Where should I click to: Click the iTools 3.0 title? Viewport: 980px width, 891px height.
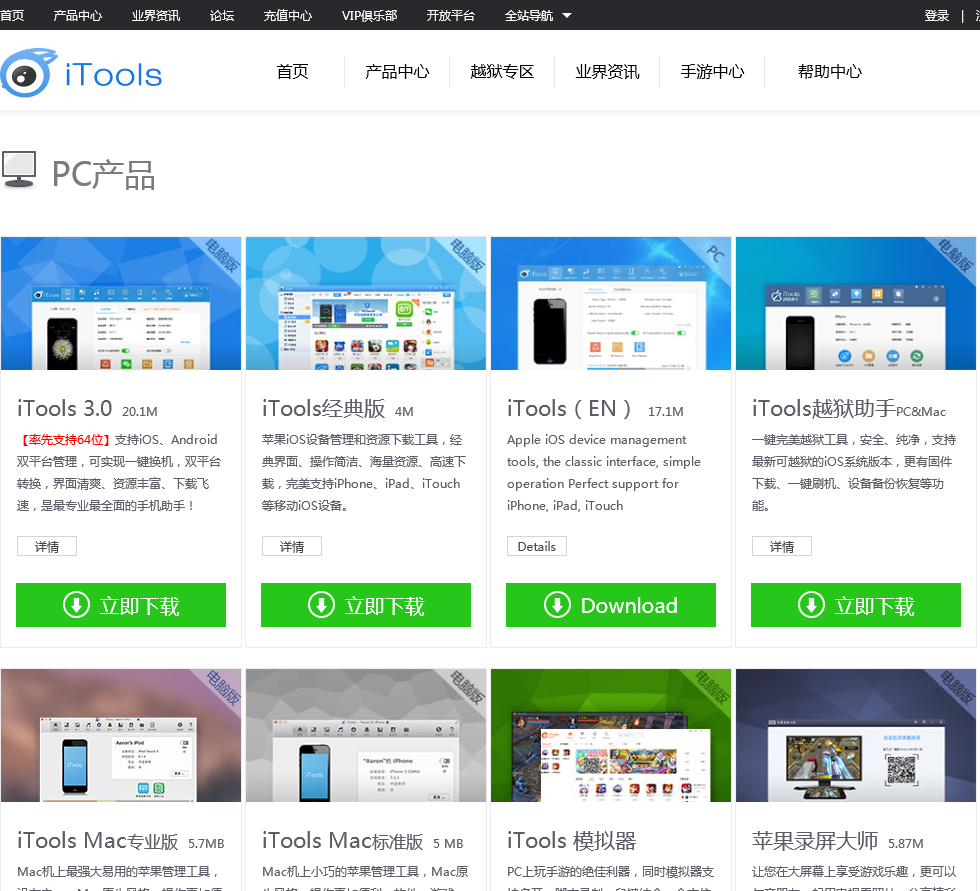[64, 409]
